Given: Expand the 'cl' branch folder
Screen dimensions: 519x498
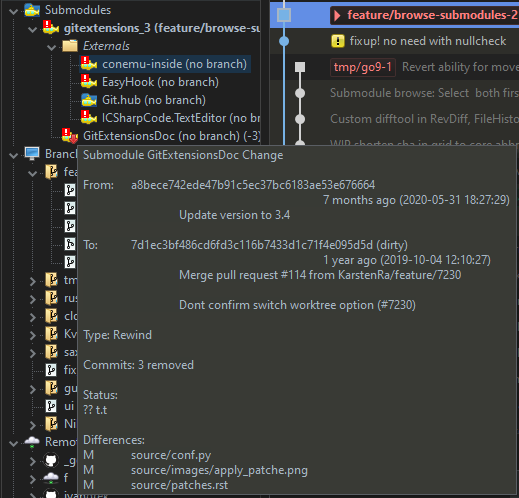Looking at the screenshot, I should click(x=32, y=317).
